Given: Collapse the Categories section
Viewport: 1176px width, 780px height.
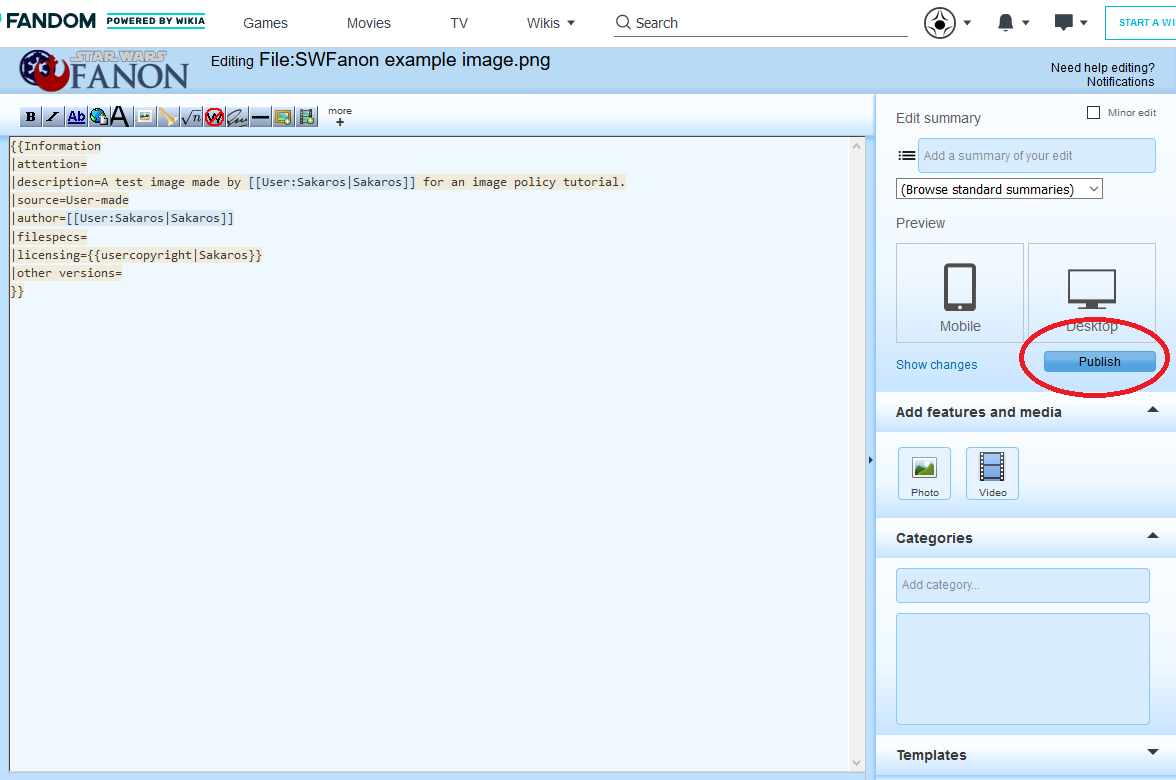Looking at the screenshot, I should [x=1153, y=536].
